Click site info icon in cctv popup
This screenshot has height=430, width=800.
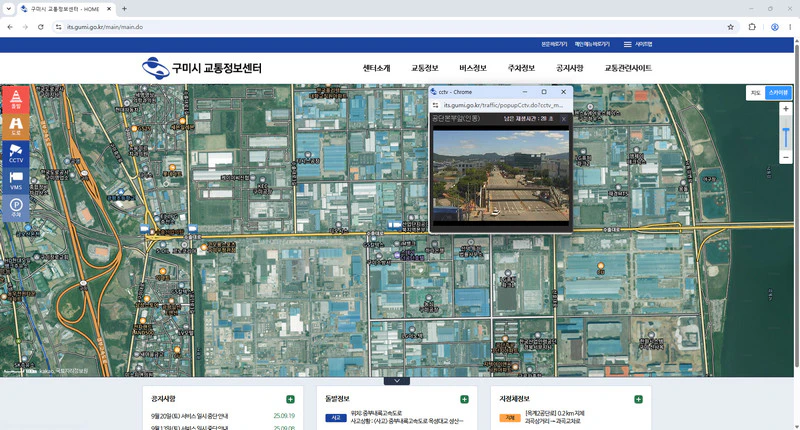(x=435, y=105)
